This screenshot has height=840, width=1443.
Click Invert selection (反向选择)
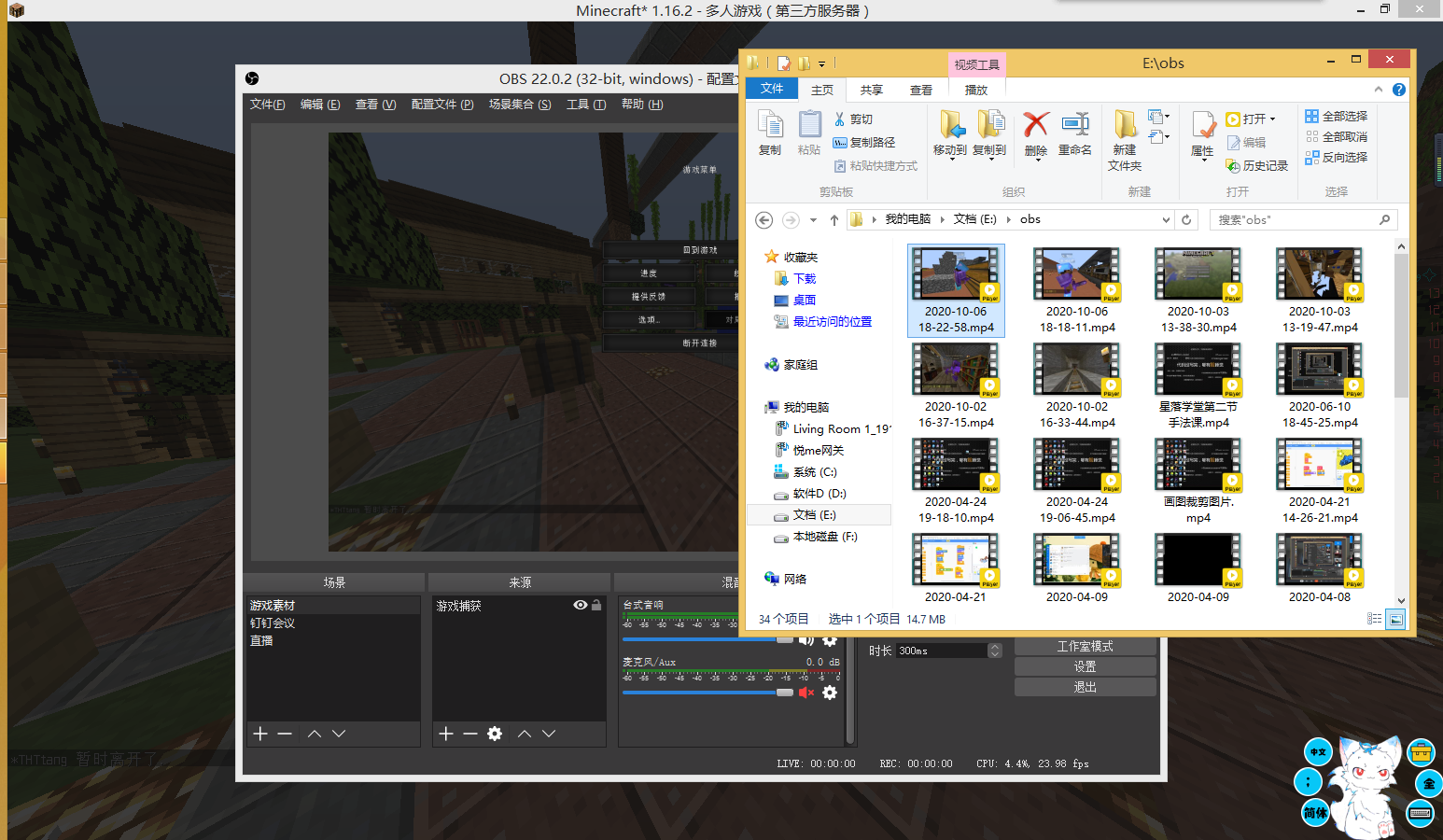click(1337, 158)
